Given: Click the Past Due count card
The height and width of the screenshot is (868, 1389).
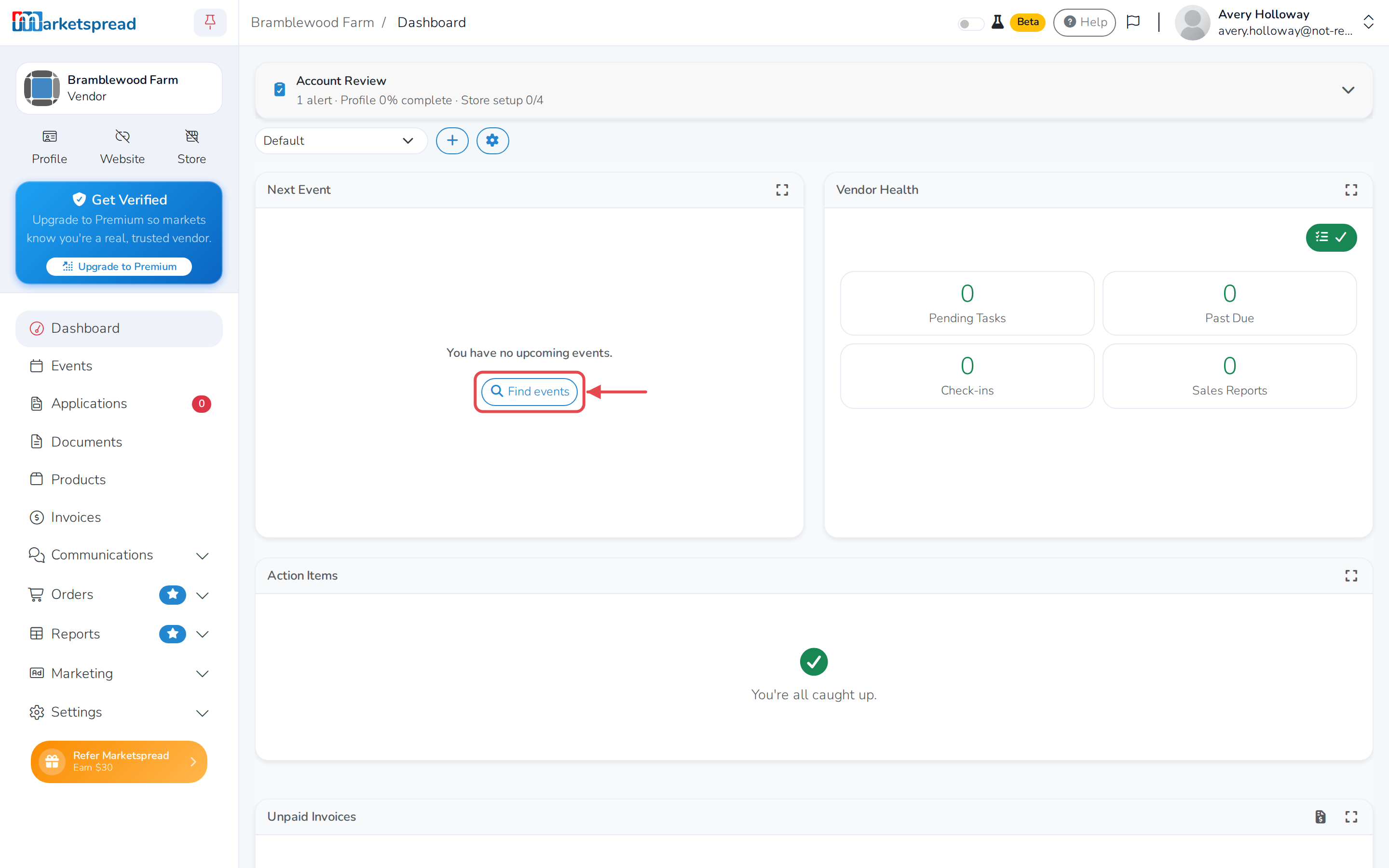Looking at the screenshot, I should [1229, 303].
